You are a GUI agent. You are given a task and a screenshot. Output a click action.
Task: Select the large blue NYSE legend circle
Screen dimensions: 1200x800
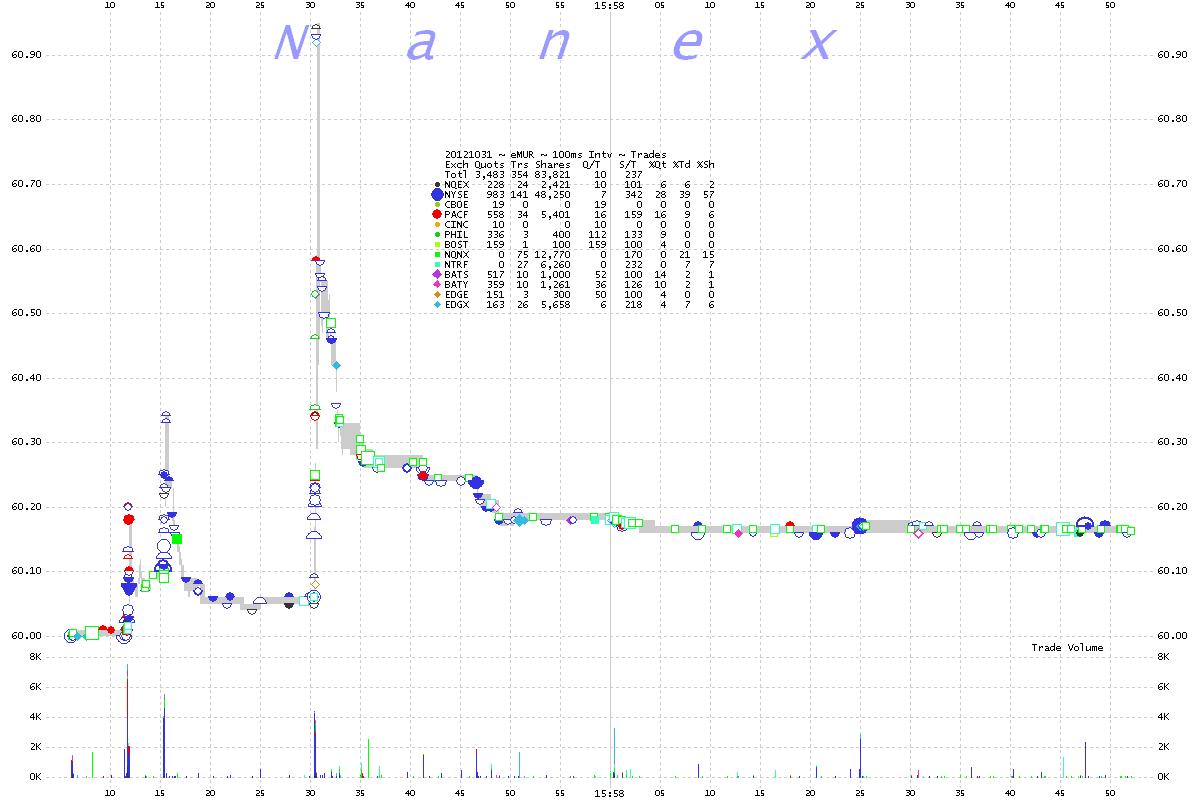click(x=437, y=195)
